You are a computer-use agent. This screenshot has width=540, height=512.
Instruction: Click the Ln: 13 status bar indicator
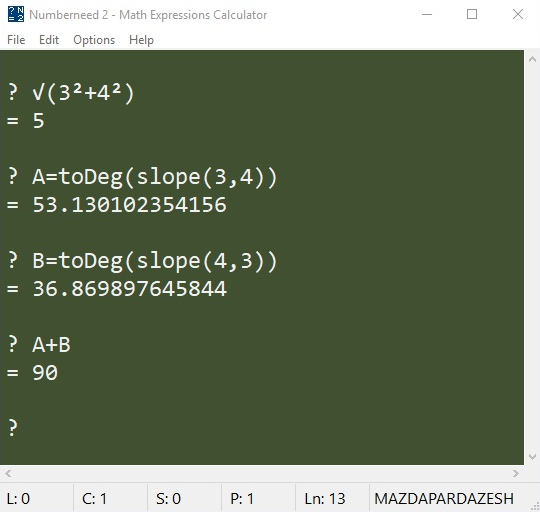point(325,499)
